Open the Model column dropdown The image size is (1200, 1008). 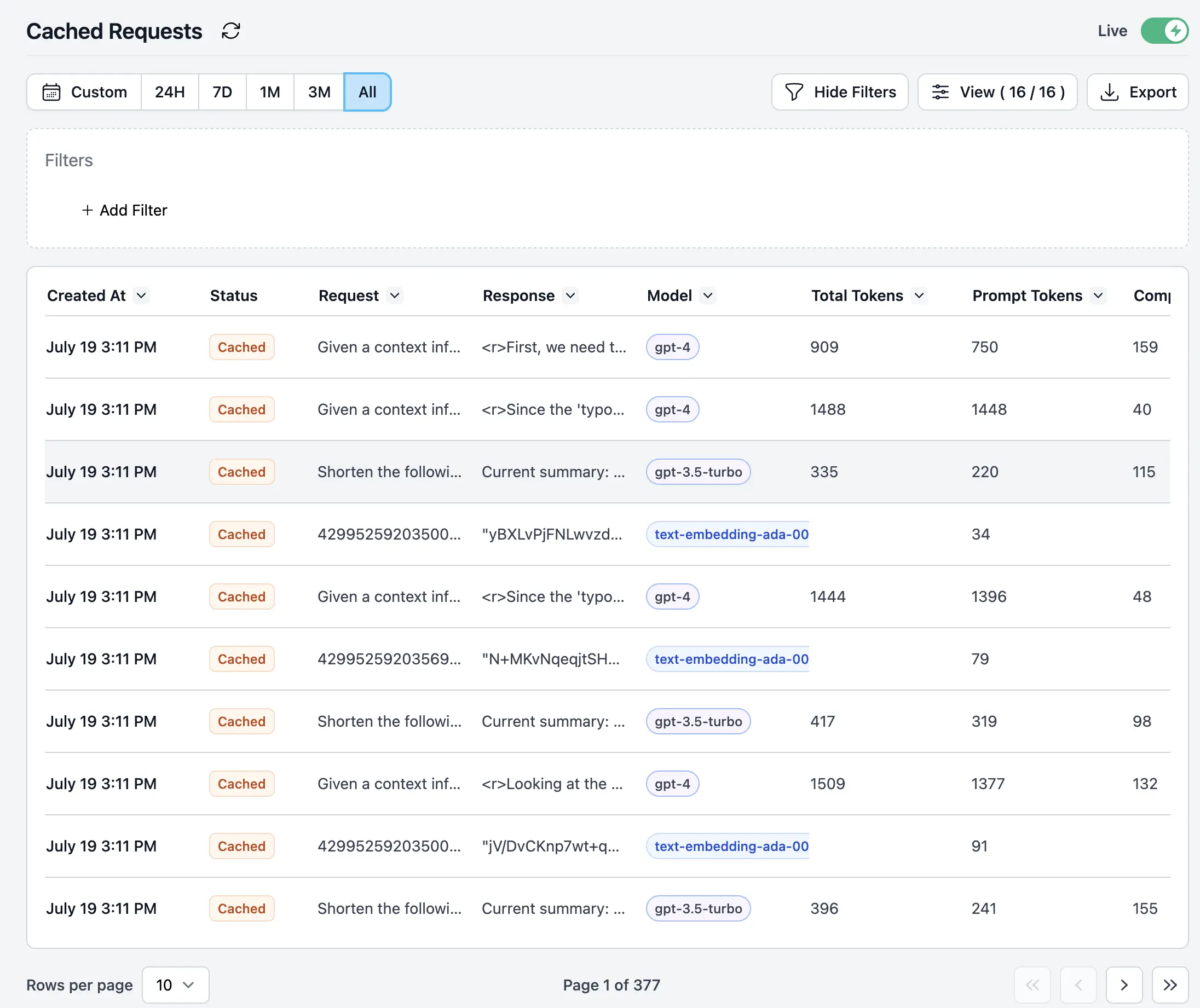click(x=708, y=296)
